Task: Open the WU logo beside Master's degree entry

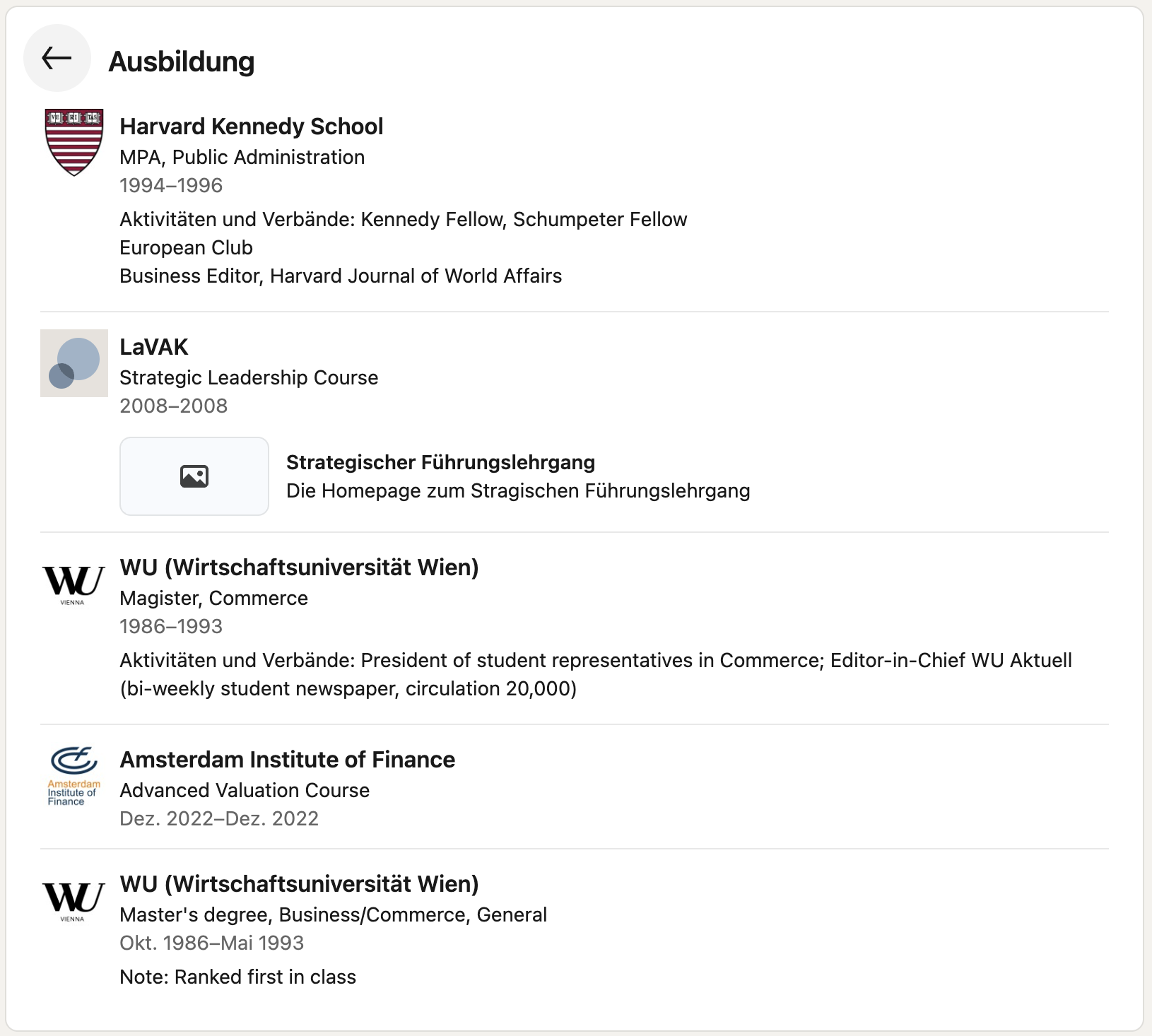Action: pos(74,900)
